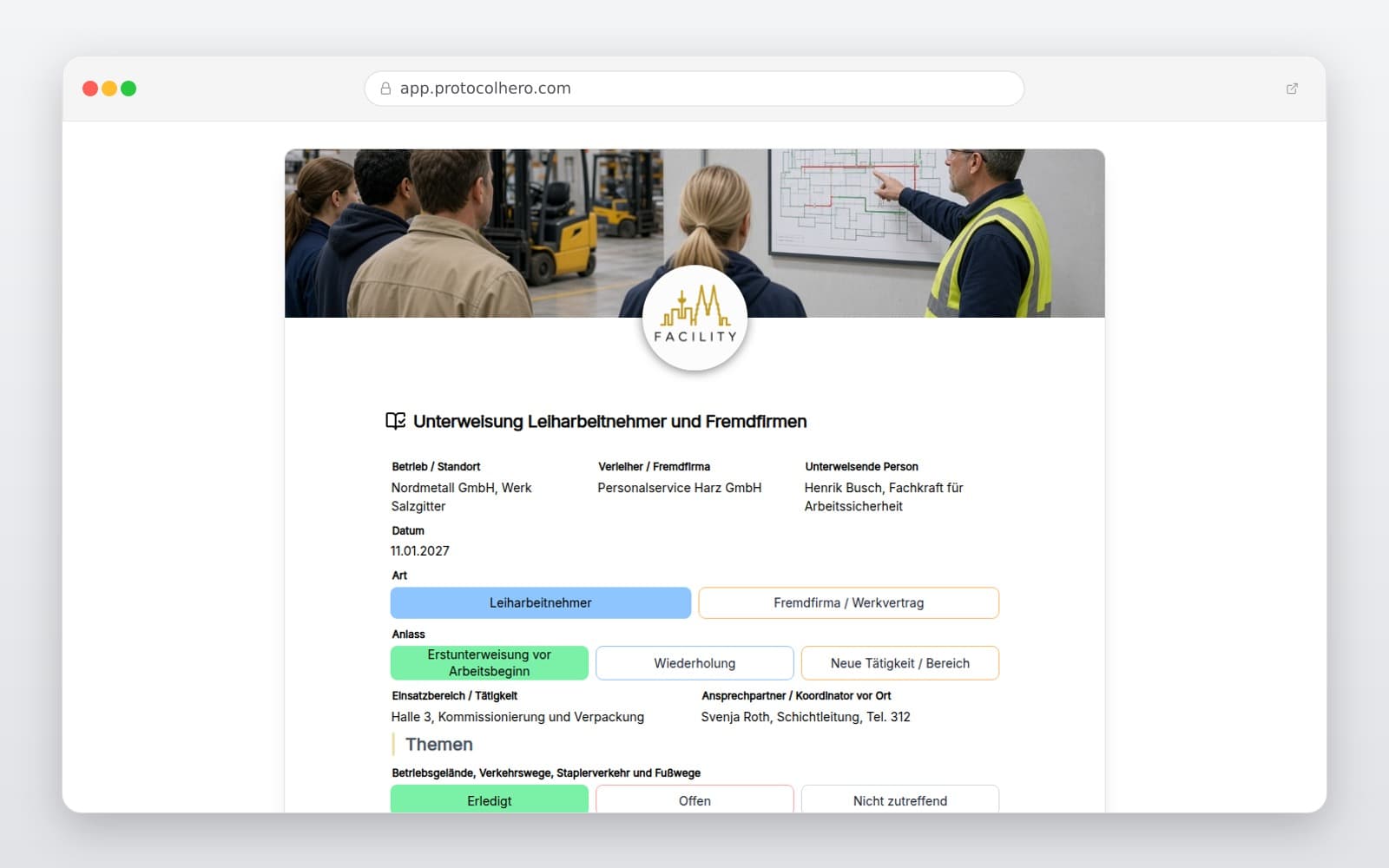Viewport: 1389px width, 868px height.
Task: Click the Henrik Busch instructor field
Action: coord(884,497)
